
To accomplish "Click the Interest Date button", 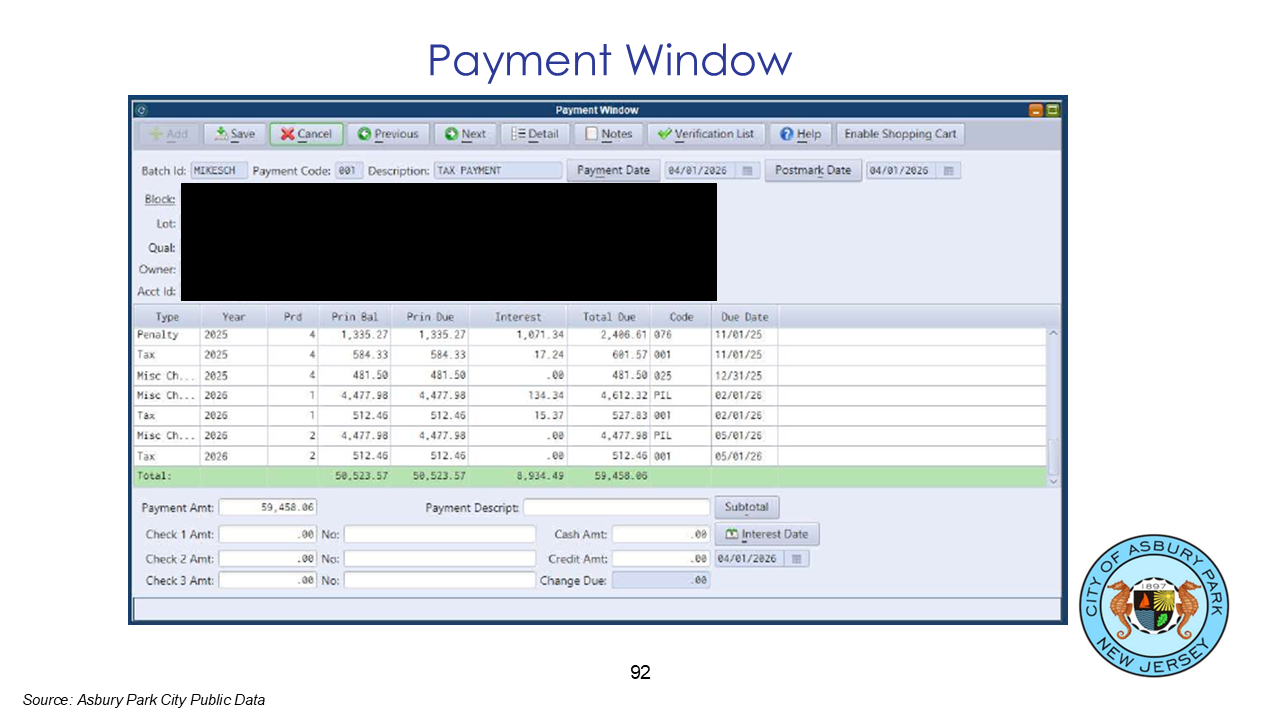I will coord(767,534).
